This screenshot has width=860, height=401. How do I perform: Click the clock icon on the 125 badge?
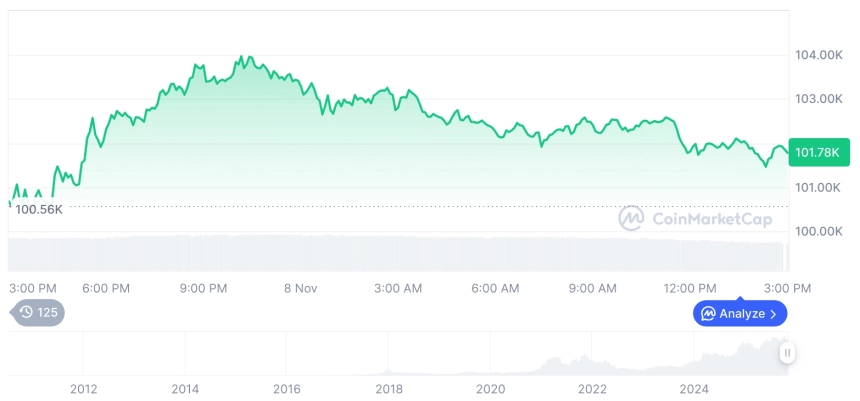(26, 313)
